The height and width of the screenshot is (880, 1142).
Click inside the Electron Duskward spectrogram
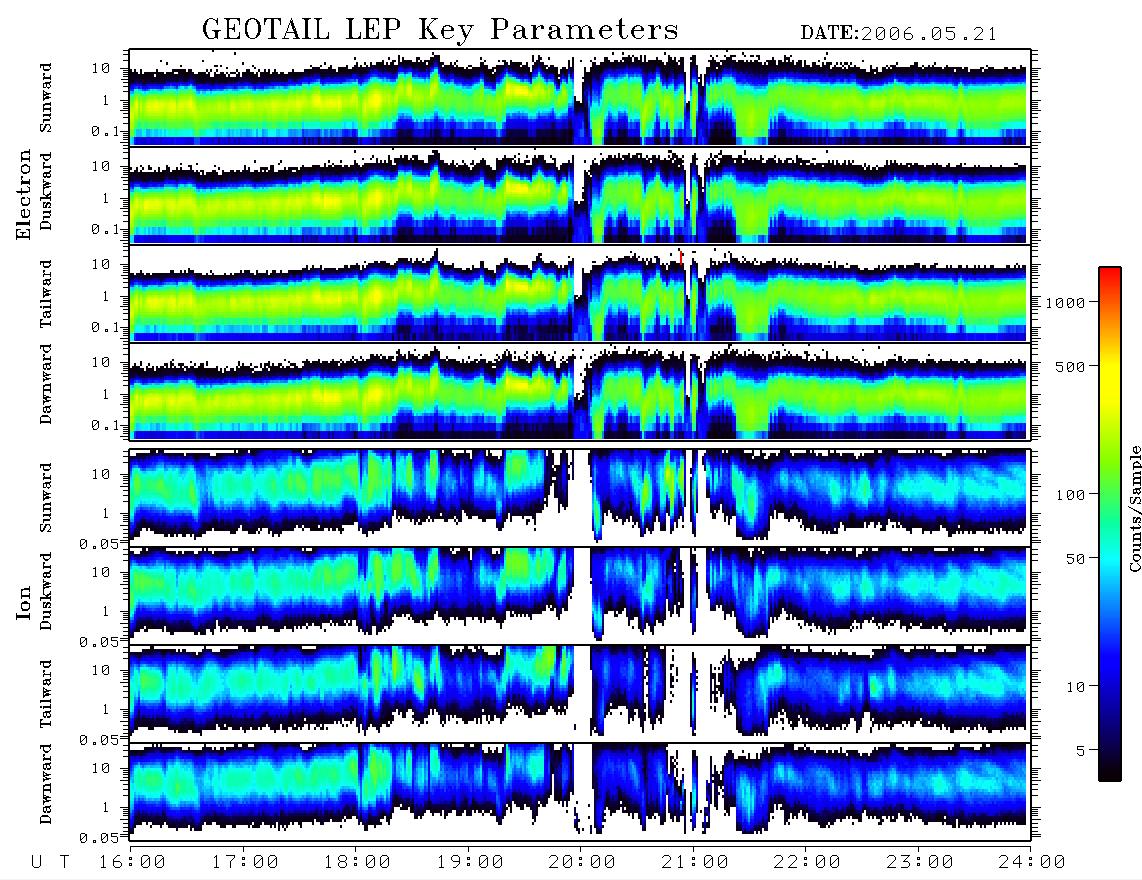click(x=580, y=195)
